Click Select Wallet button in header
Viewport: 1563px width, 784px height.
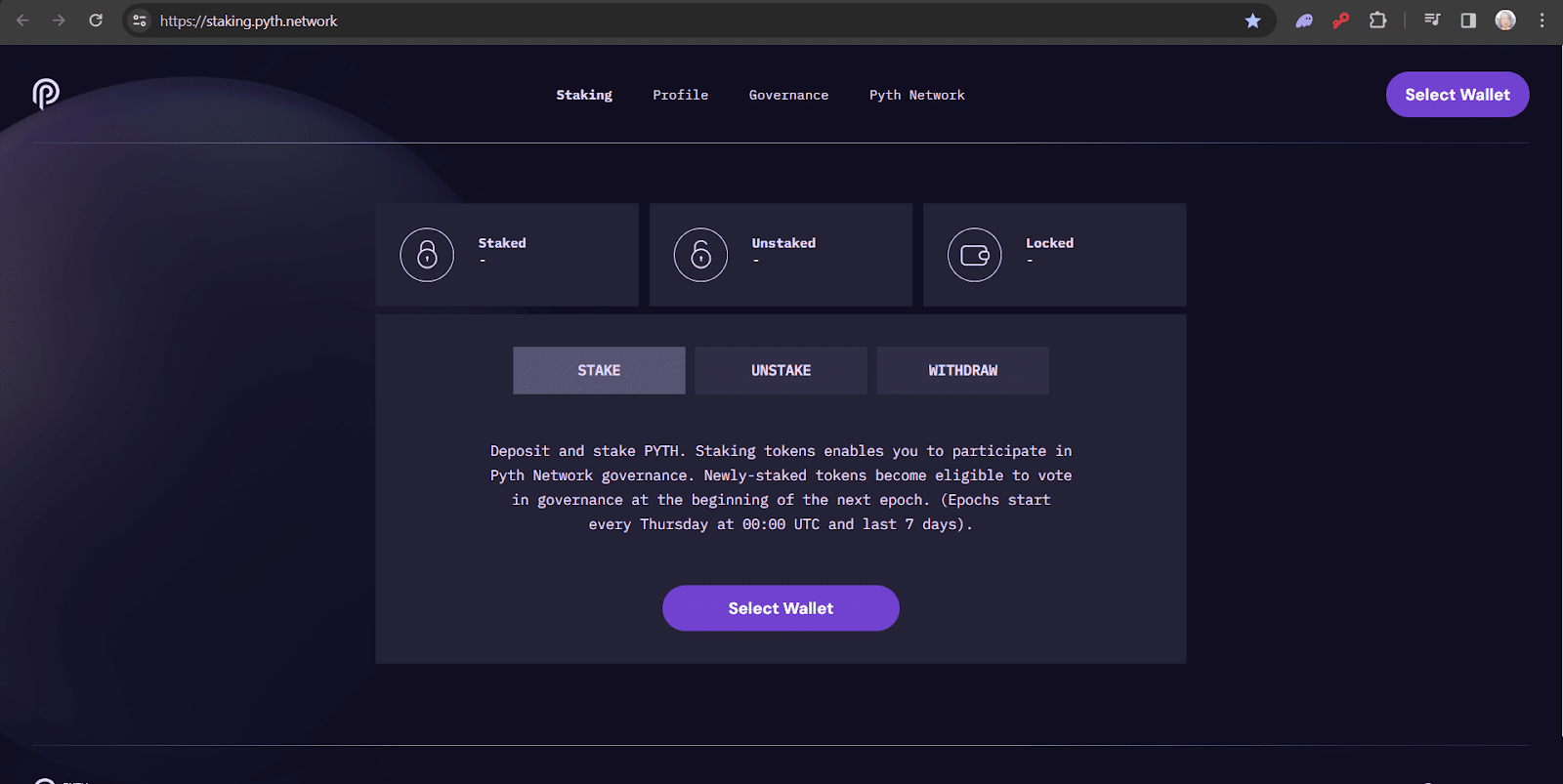[1457, 95]
